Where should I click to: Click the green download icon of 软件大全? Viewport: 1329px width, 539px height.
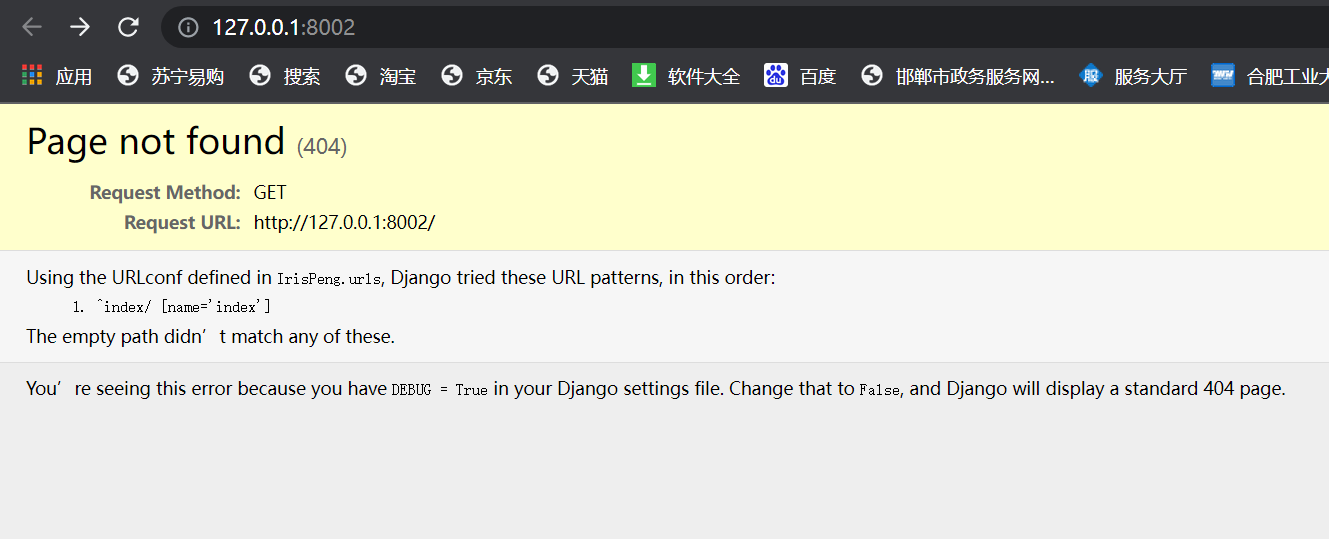click(643, 75)
